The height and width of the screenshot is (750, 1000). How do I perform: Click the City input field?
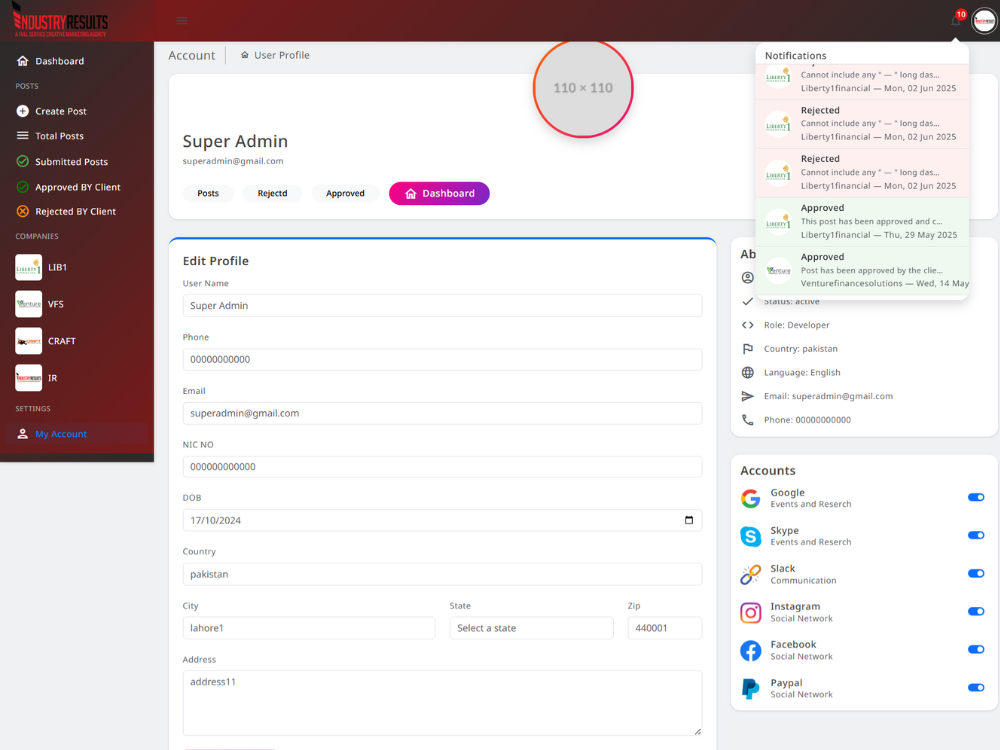[x=309, y=628]
